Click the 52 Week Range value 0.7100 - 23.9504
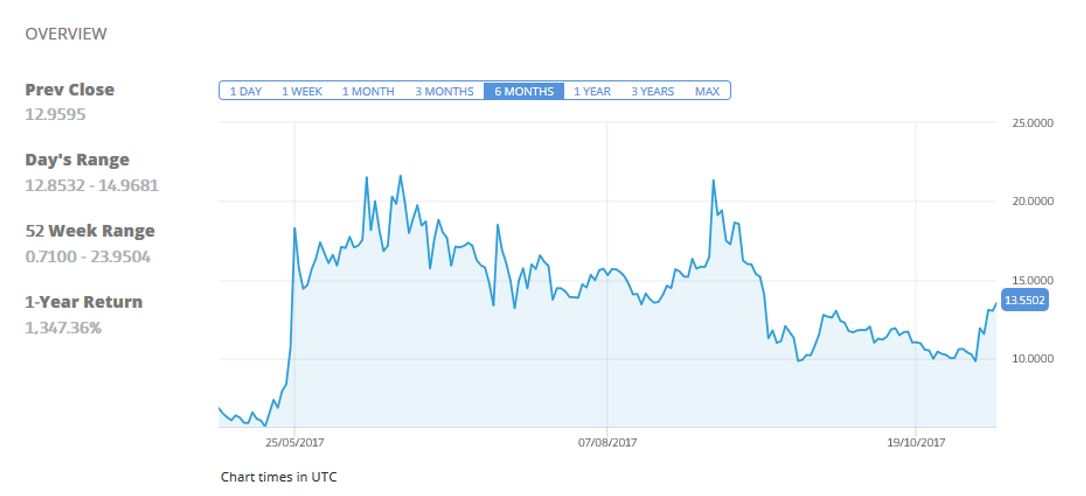This screenshot has width=1086, height=496. point(91,256)
